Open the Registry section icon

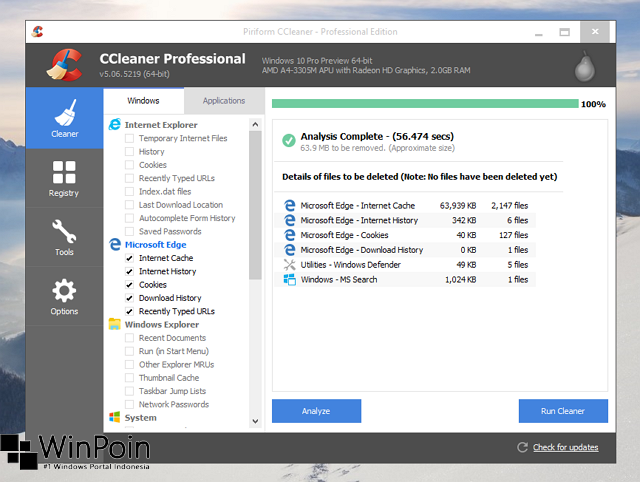[x=64, y=172]
